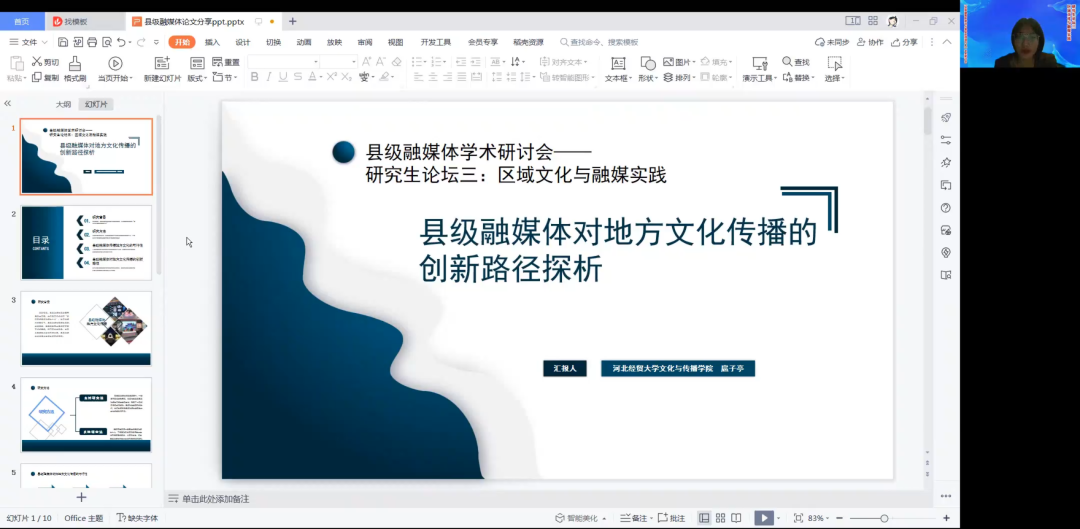
Task: Click the Collaborate (协作) button
Action: pyautogui.click(x=870, y=42)
